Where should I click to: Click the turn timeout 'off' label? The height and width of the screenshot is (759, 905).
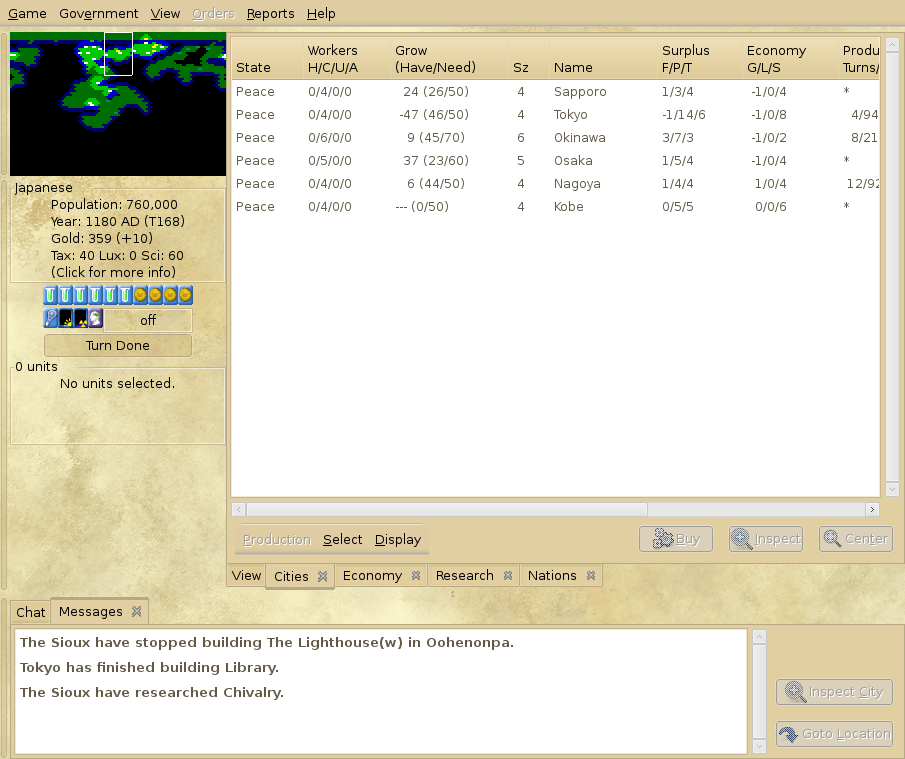[x=148, y=320]
